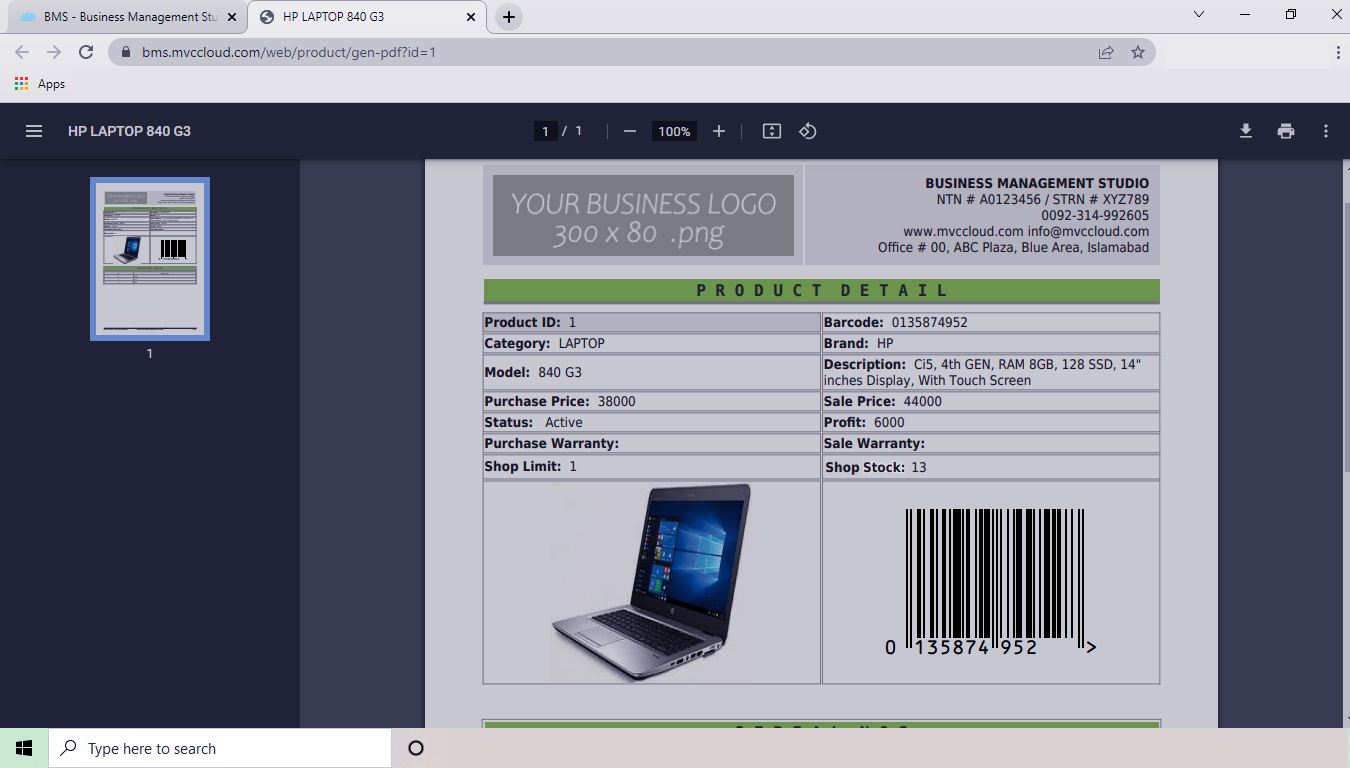
Task: Click the fit to page icon
Action: pyautogui.click(x=771, y=131)
